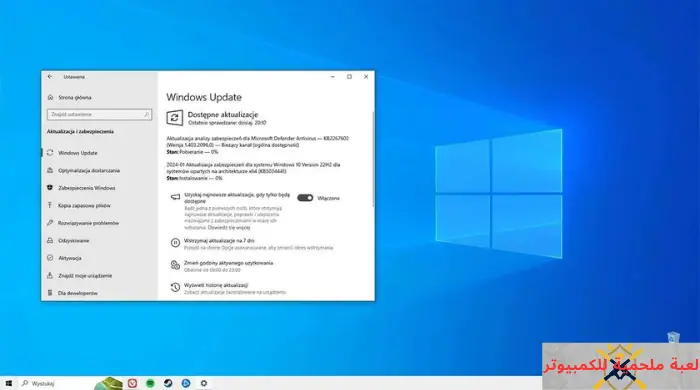Click the sync icon beside Dostępne aktualizacje
This screenshot has height=390, width=700.
click(175, 118)
